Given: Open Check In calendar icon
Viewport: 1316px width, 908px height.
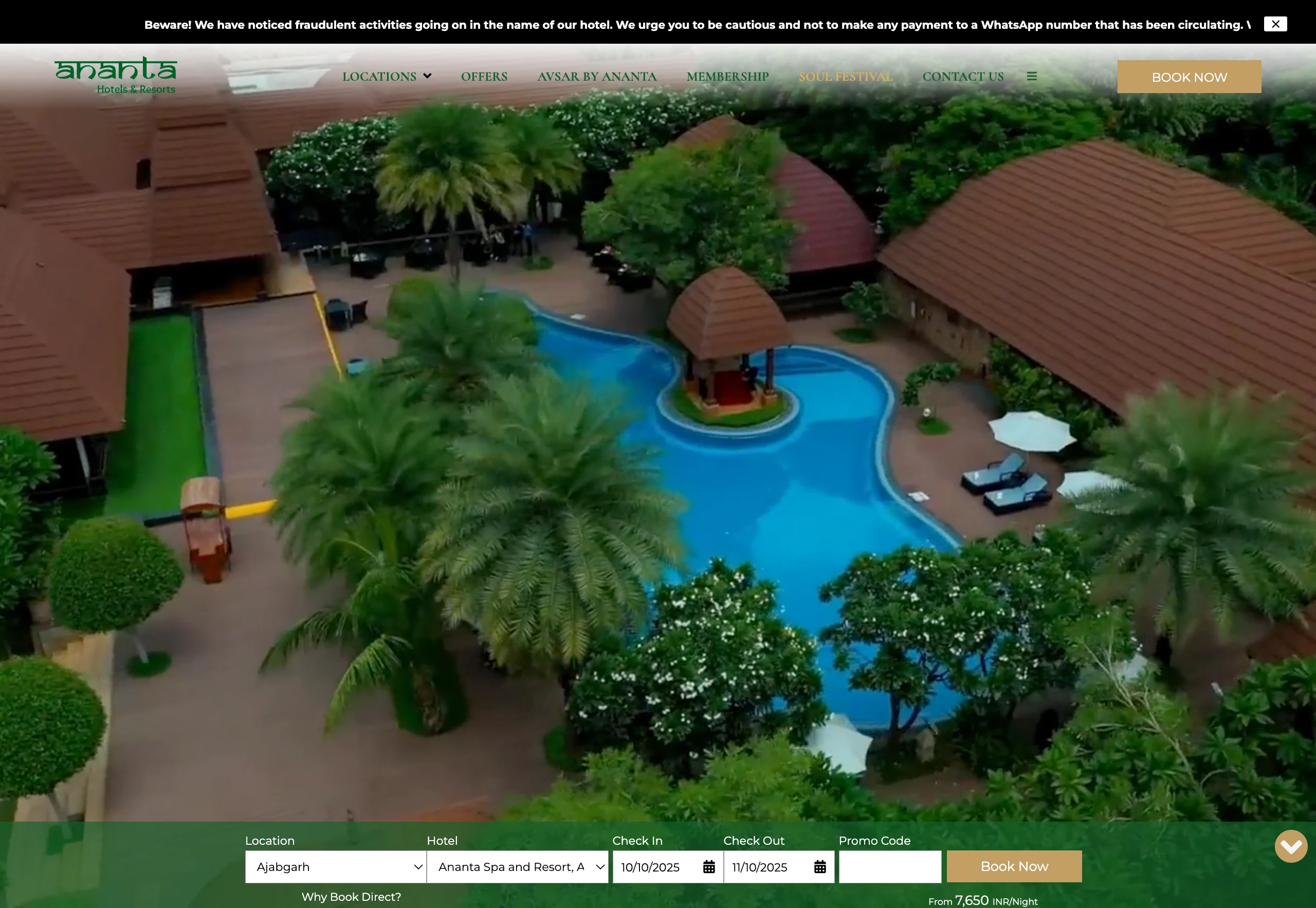Looking at the screenshot, I should coord(708,866).
